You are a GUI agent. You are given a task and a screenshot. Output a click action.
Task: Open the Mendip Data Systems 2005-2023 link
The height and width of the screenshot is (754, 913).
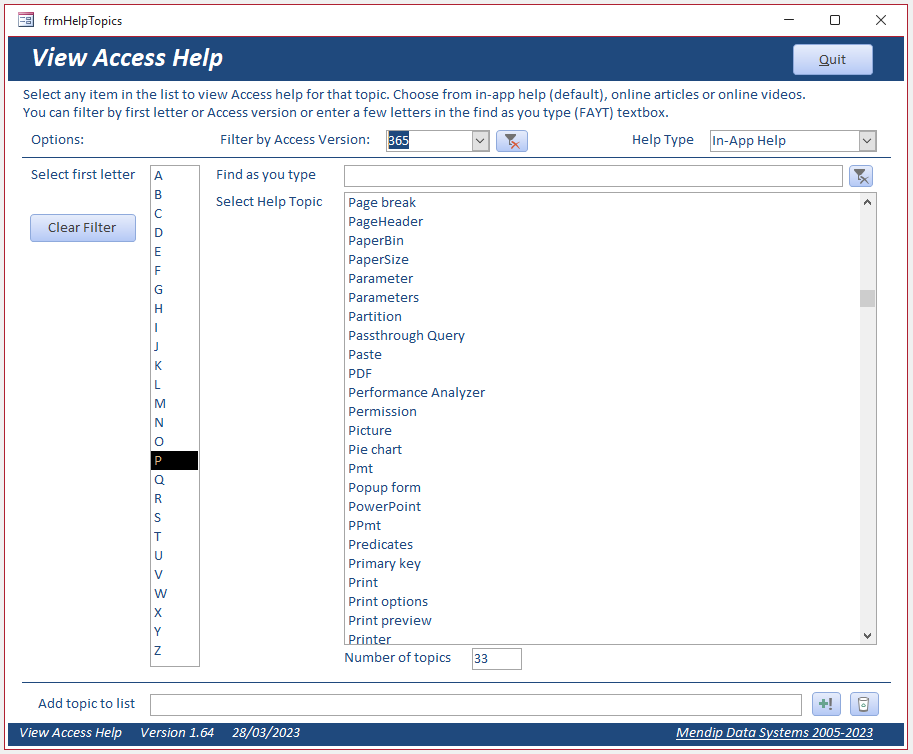pyautogui.click(x=774, y=732)
